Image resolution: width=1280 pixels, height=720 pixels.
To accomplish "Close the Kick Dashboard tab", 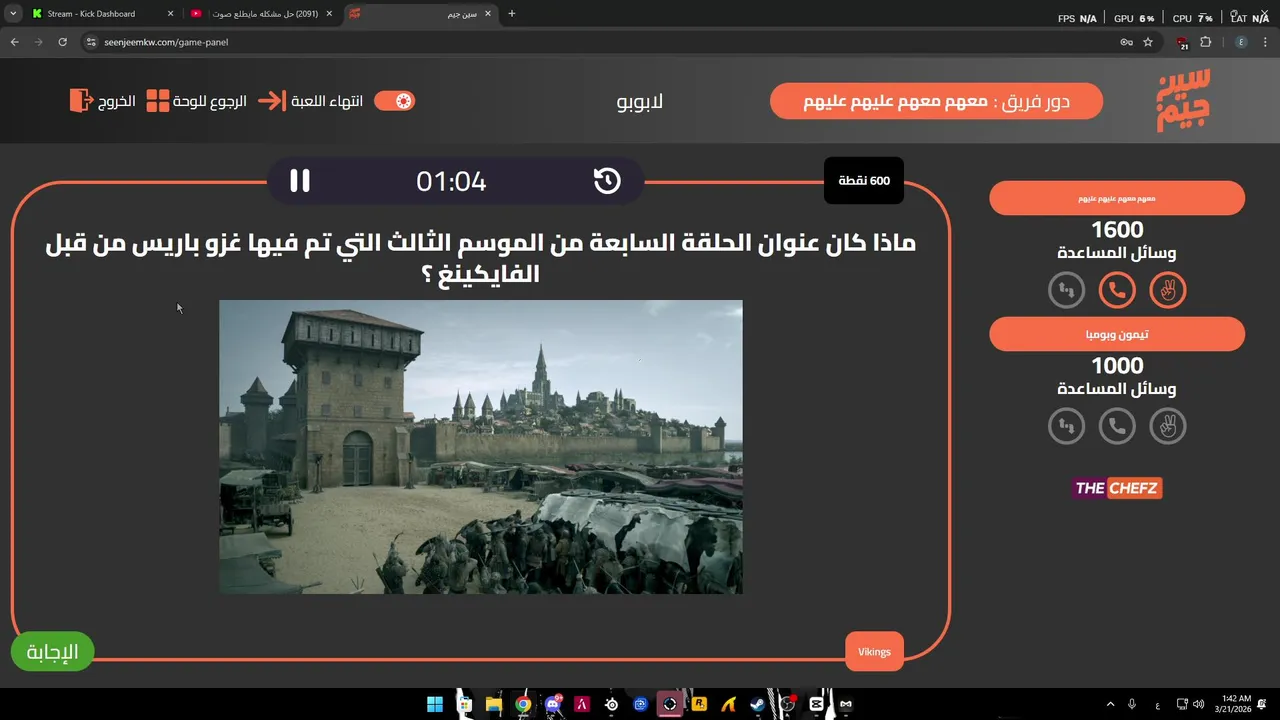I will (171, 14).
